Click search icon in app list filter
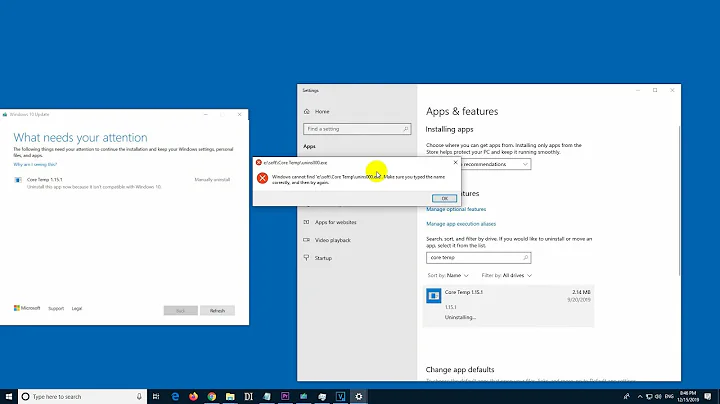Screen dimensions: 720x404 [526, 258]
